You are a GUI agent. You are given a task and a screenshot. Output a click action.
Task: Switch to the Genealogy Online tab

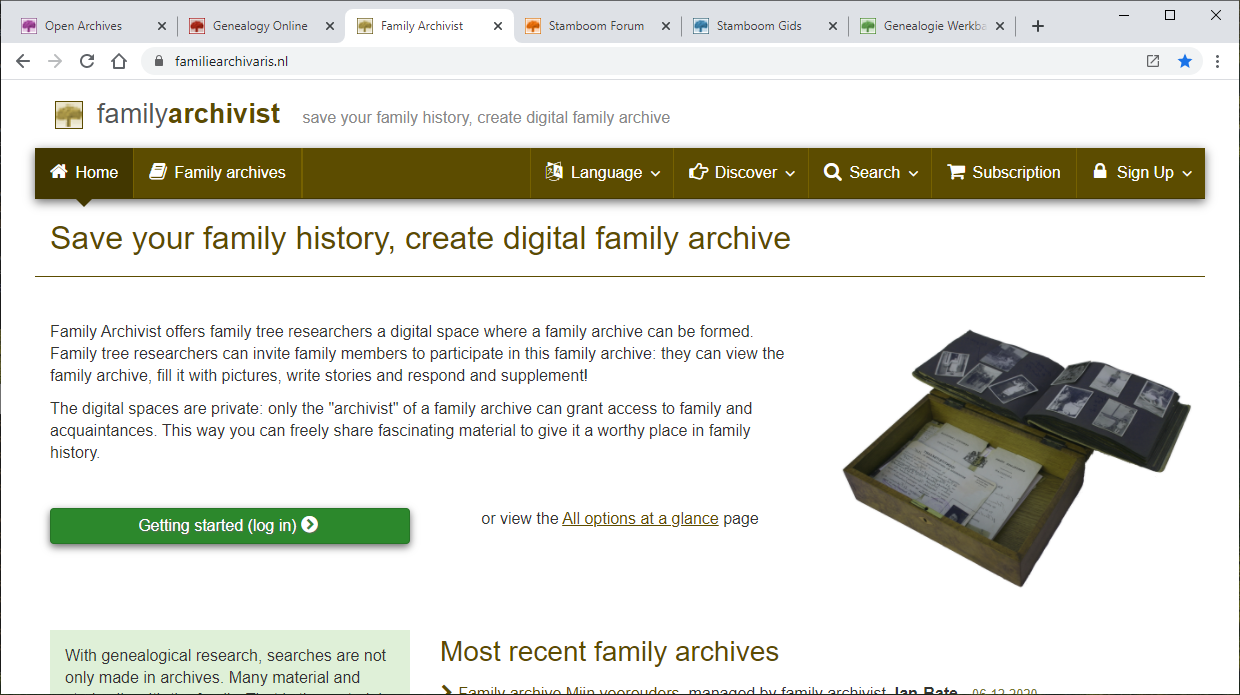[x=260, y=26]
